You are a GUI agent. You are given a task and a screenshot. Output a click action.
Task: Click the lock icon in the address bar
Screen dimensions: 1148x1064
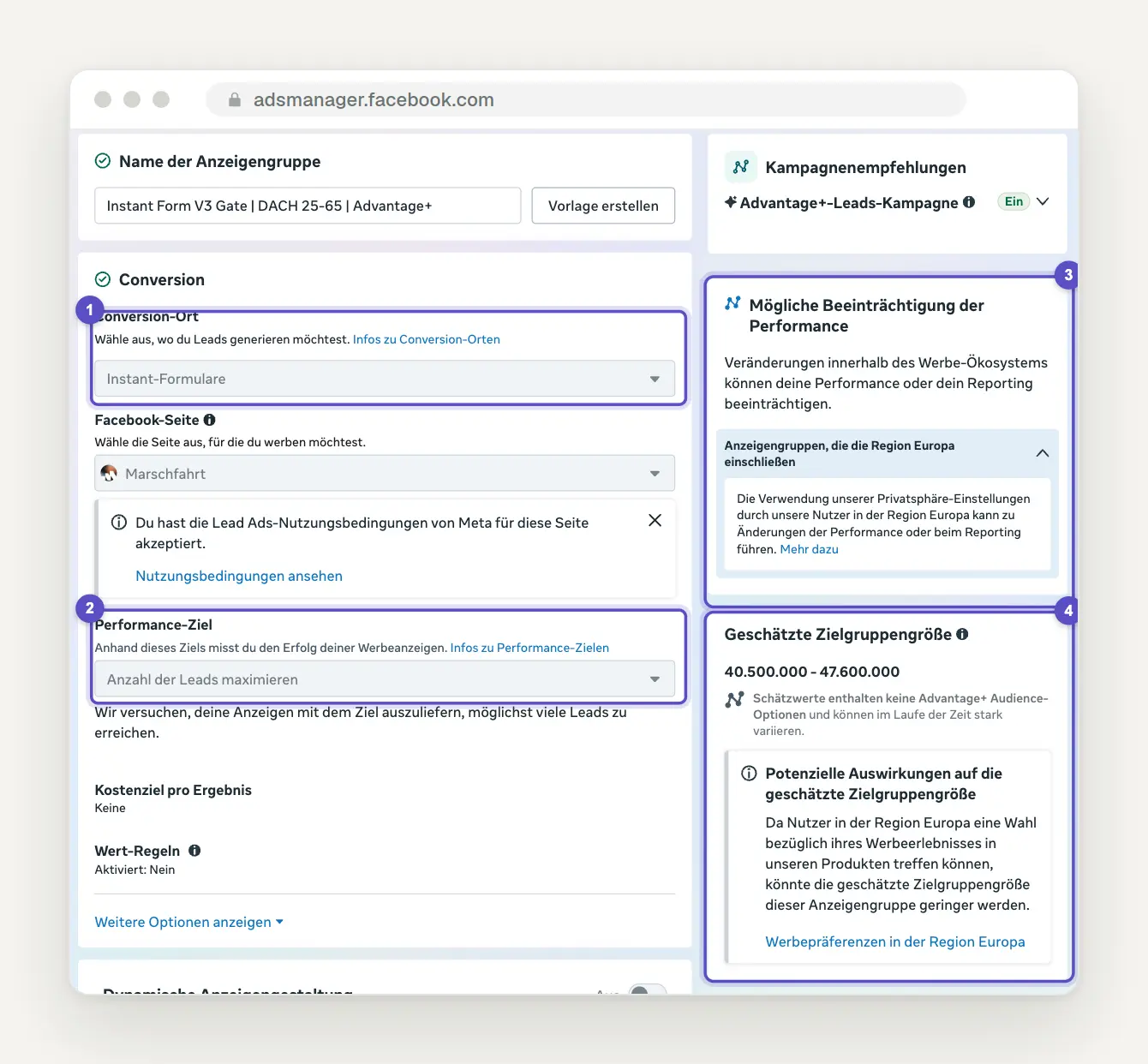point(234,100)
